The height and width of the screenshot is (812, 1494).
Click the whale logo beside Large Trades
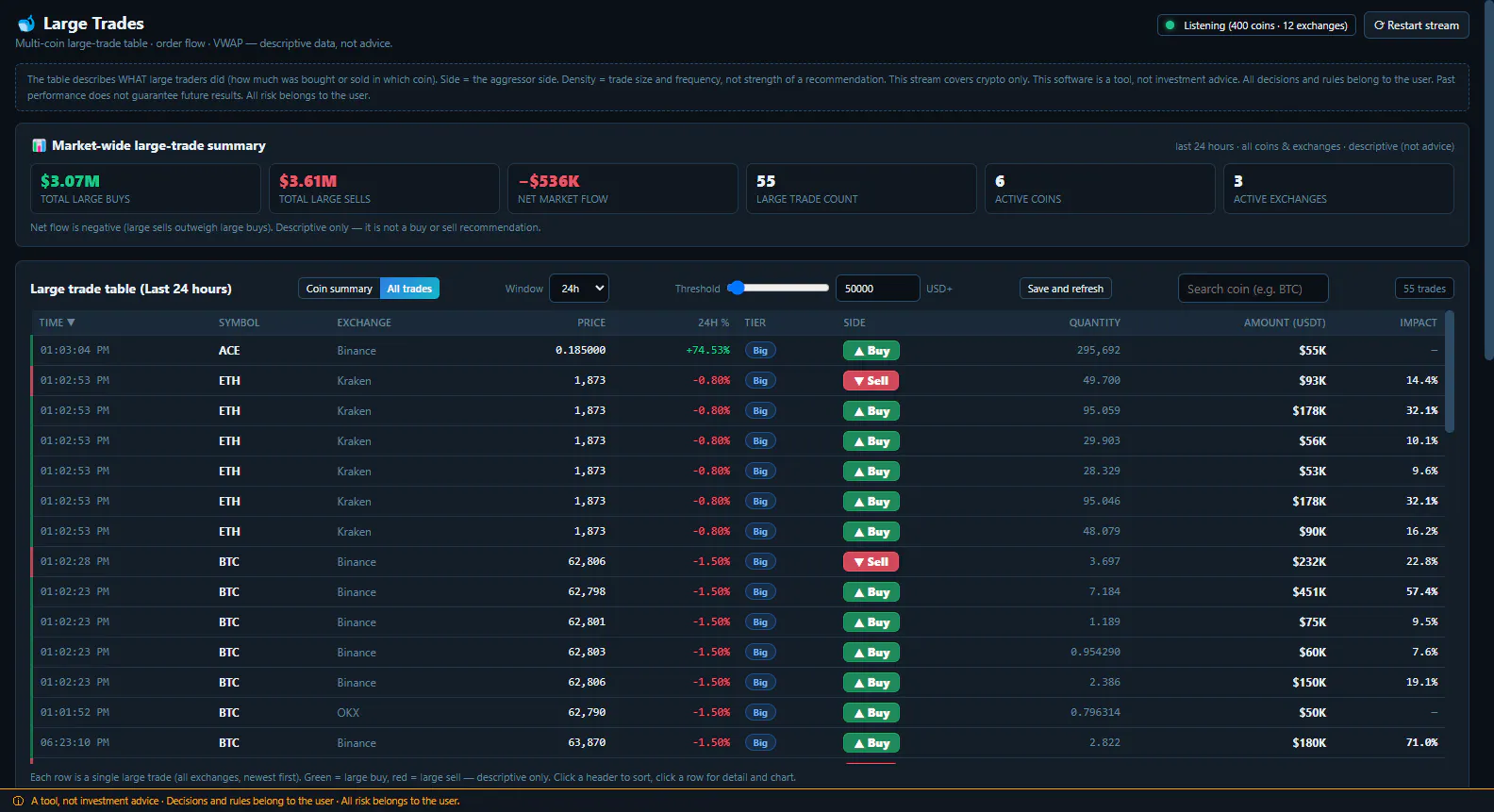click(x=26, y=24)
